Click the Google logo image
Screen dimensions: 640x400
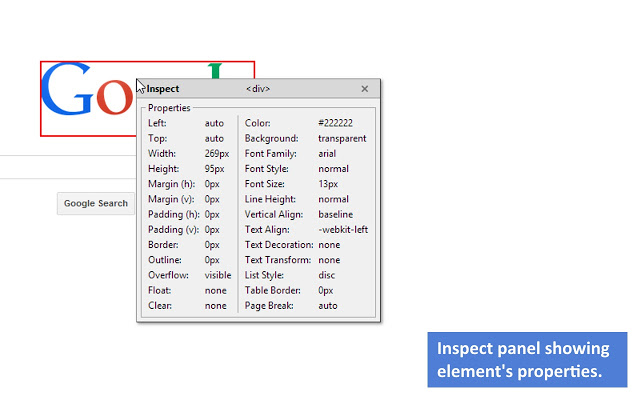147,99
